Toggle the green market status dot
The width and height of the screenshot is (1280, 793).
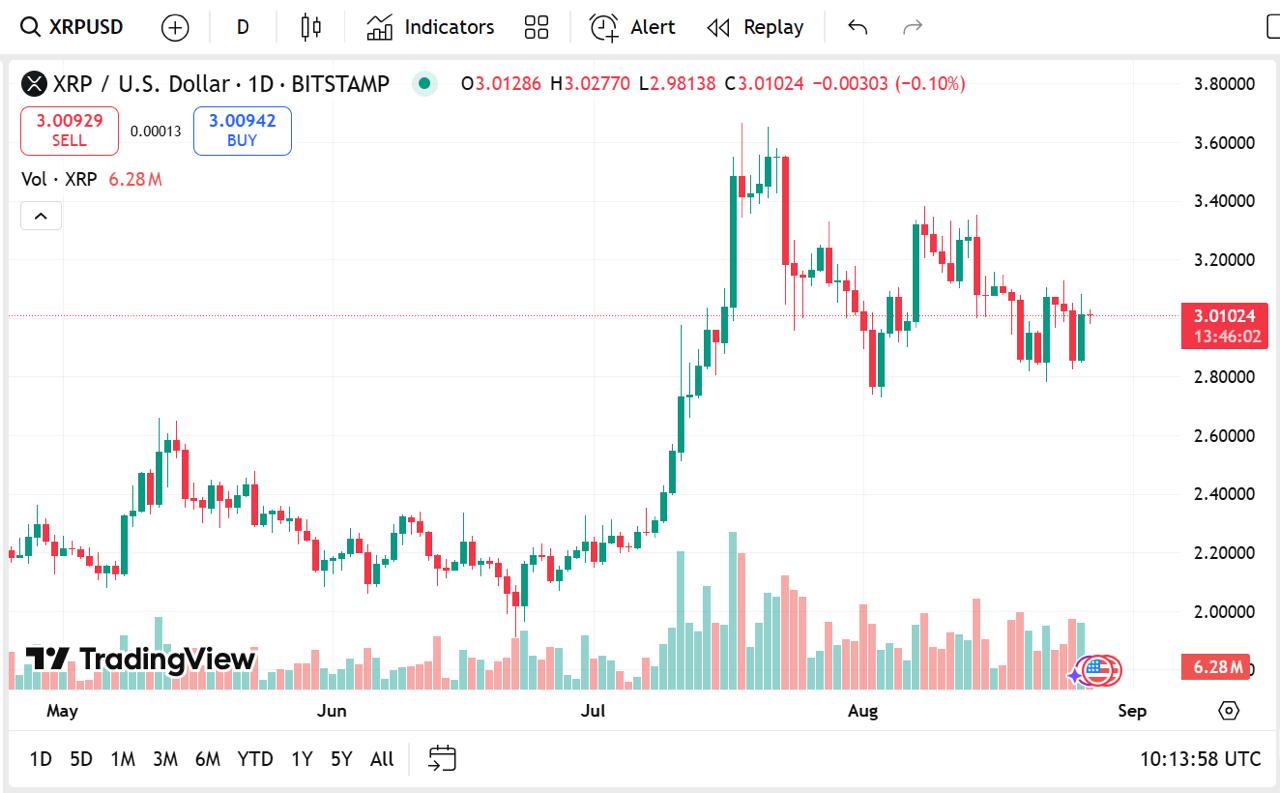pyautogui.click(x=425, y=84)
